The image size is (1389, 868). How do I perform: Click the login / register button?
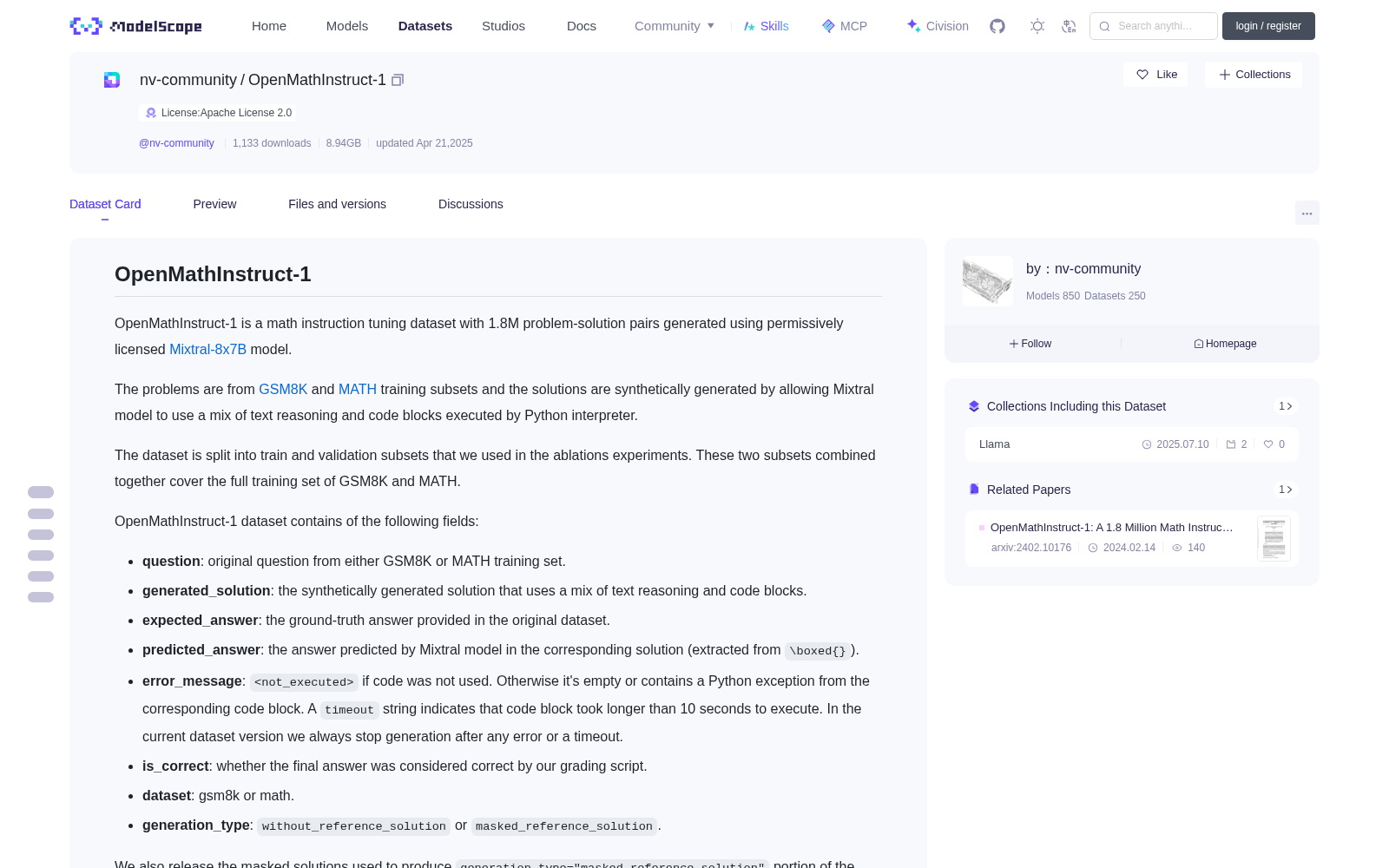pyautogui.click(x=1268, y=26)
